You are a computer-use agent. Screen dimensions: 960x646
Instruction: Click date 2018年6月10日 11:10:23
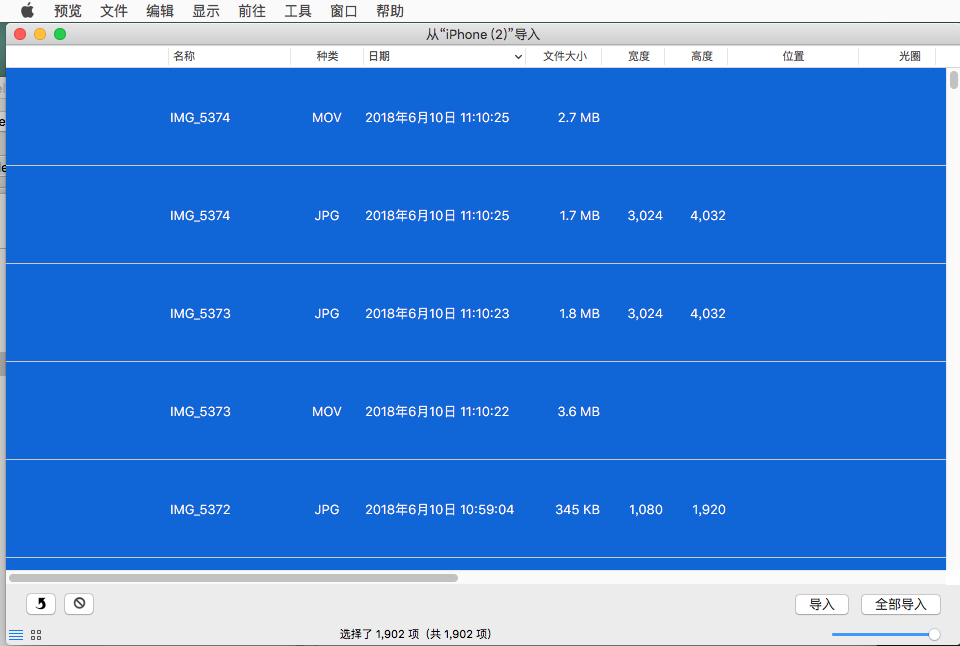pos(437,314)
